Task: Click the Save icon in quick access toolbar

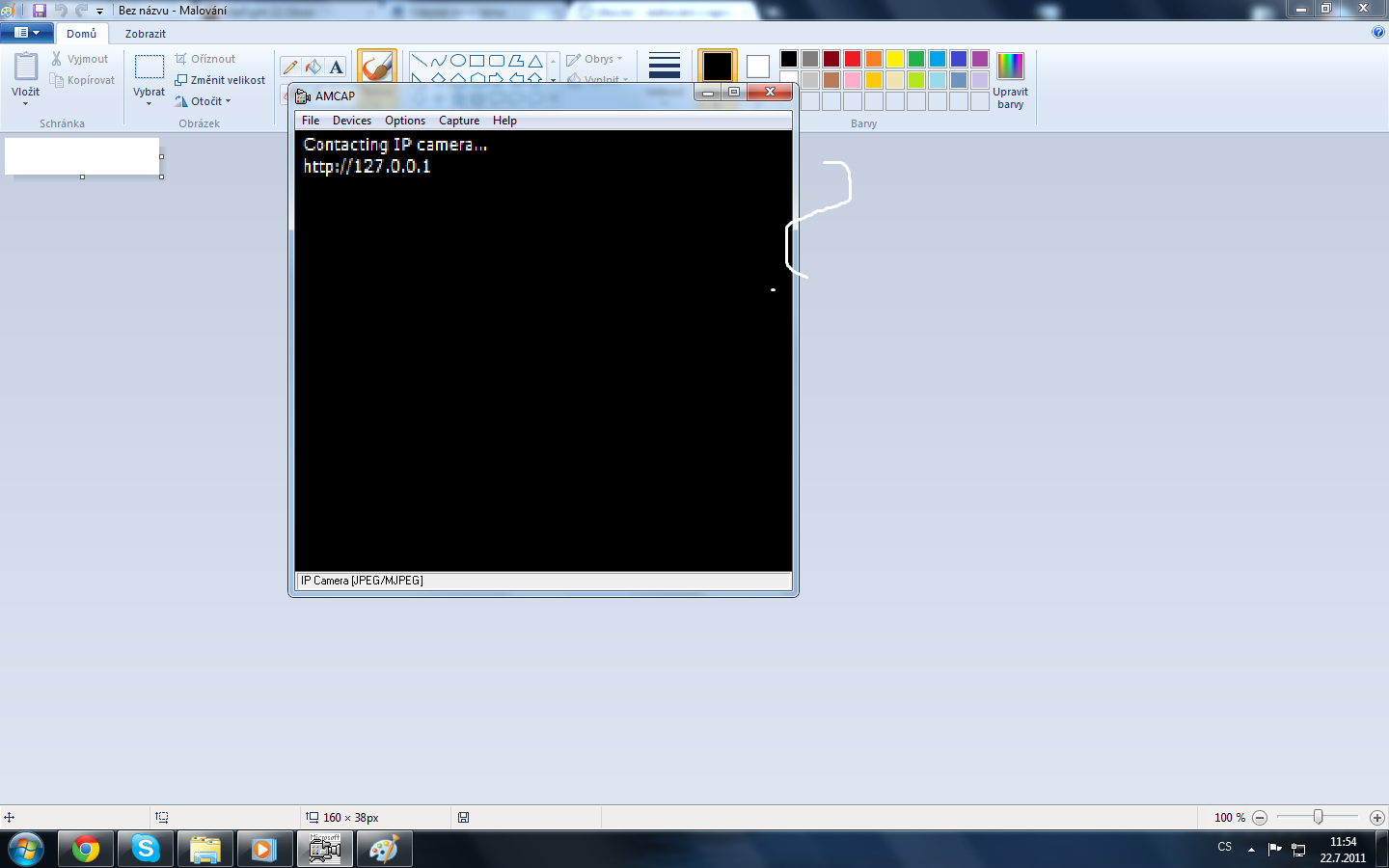Action: coord(40,11)
